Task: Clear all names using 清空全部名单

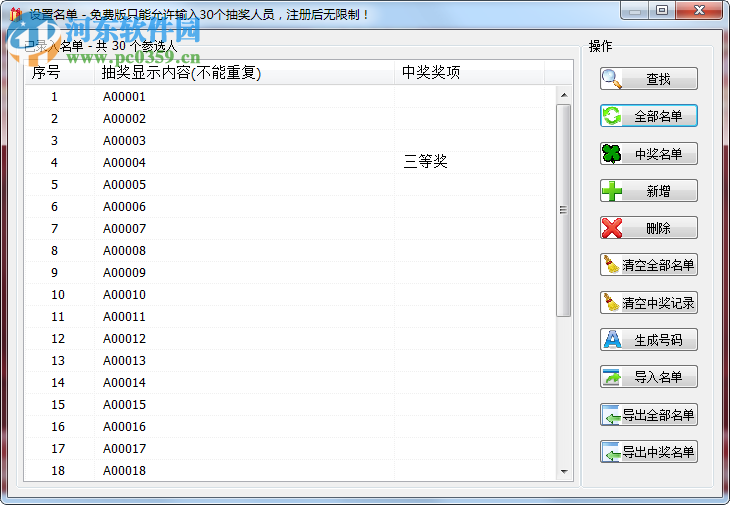Action: [x=649, y=265]
